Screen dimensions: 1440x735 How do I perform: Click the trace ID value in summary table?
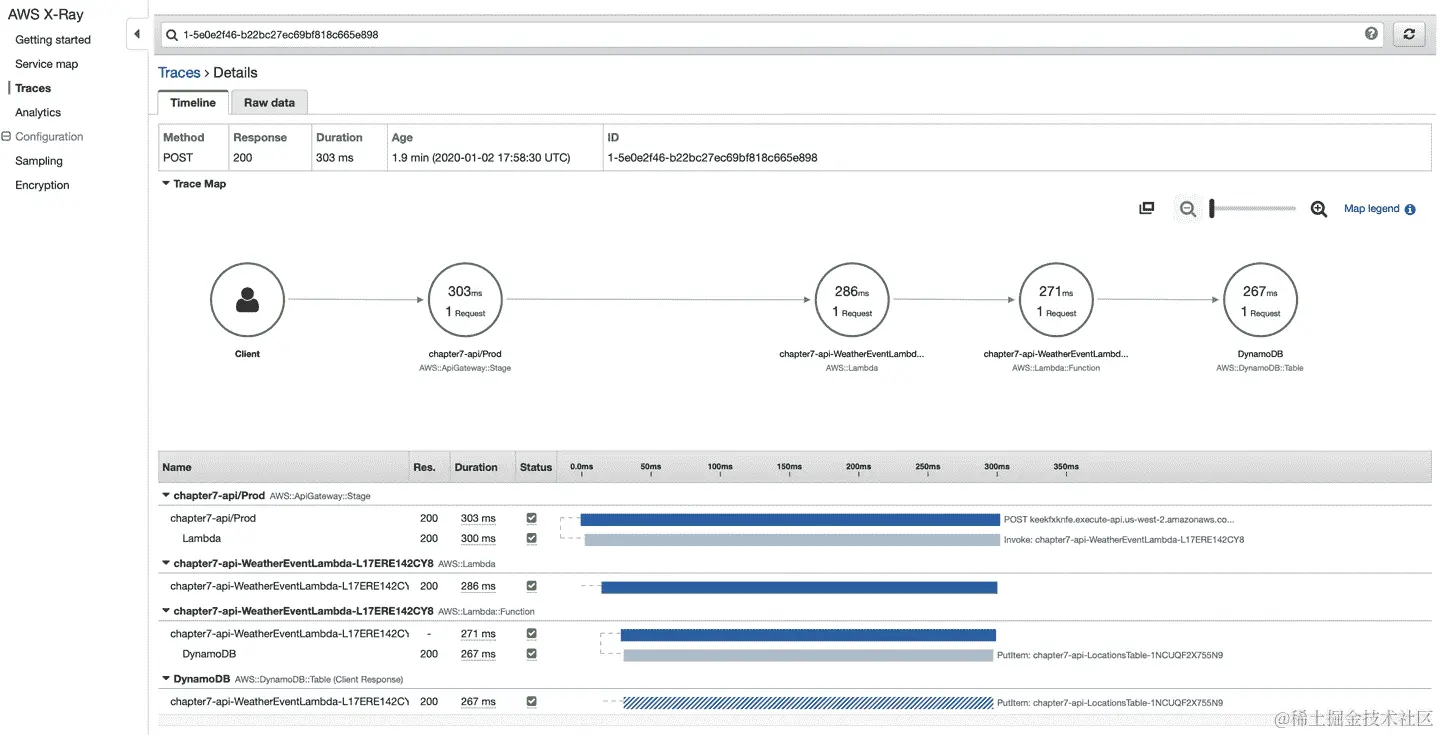click(712, 157)
